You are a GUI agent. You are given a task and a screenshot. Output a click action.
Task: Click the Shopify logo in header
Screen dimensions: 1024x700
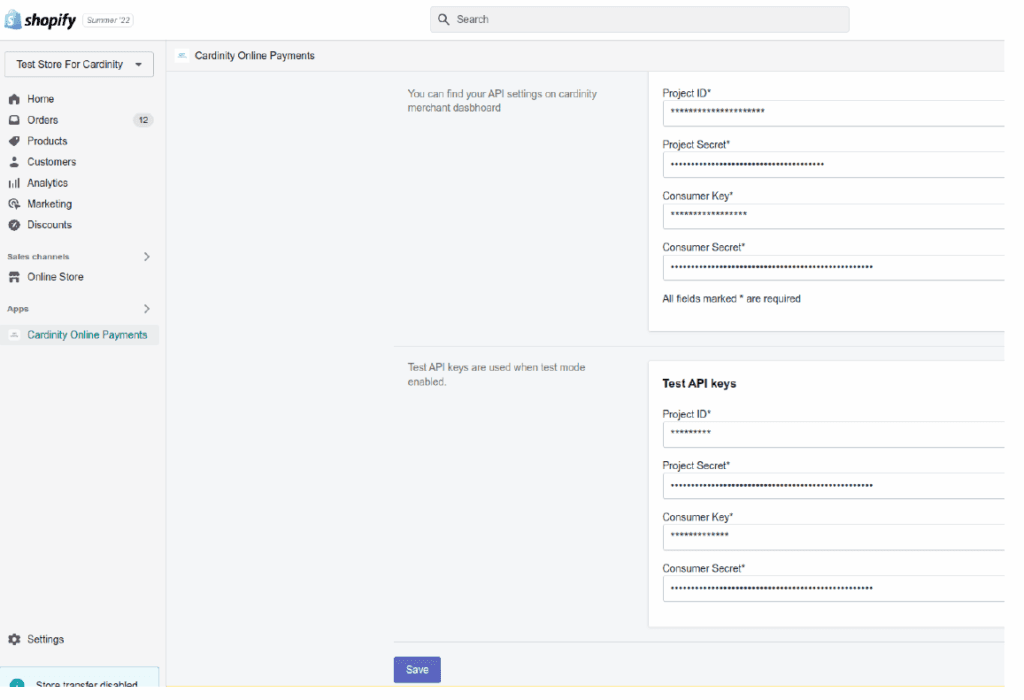(x=41, y=20)
